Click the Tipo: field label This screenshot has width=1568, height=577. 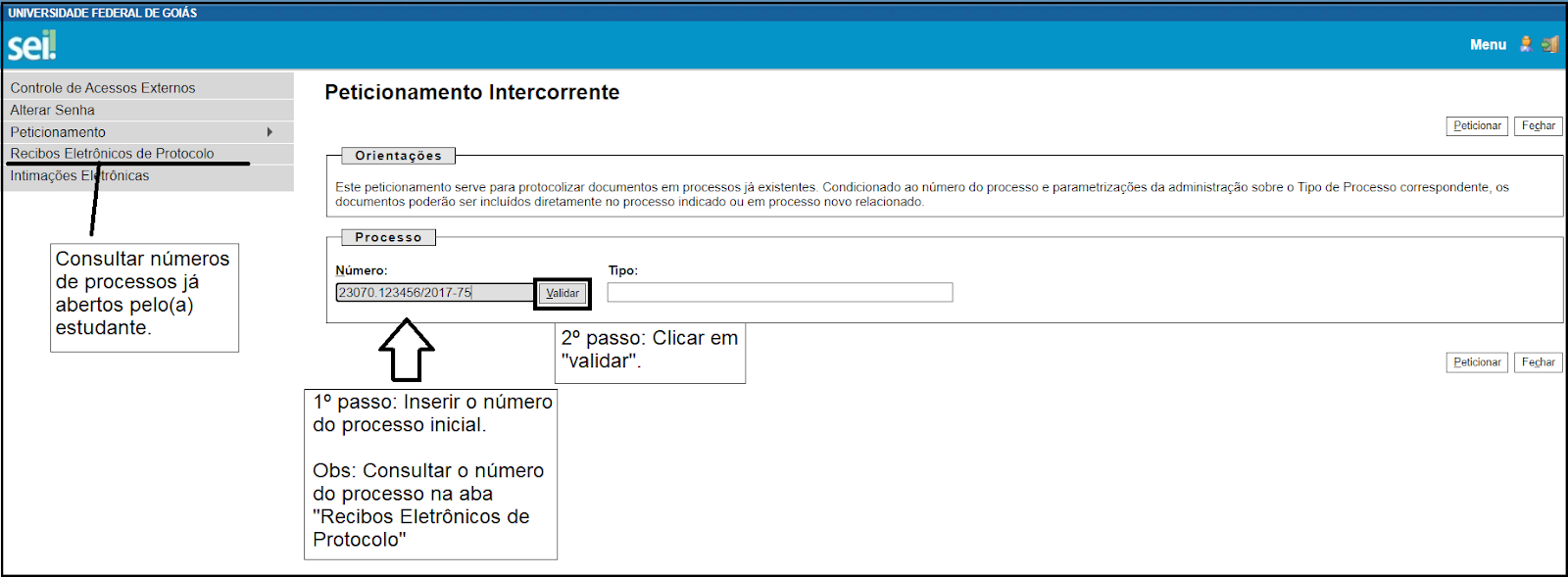click(622, 270)
